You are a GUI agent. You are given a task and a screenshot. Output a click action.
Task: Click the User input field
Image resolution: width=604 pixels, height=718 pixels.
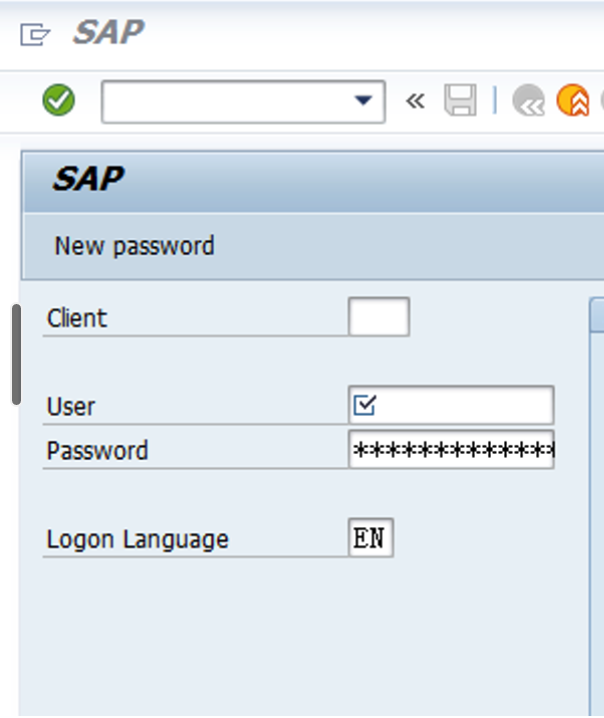(x=451, y=405)
